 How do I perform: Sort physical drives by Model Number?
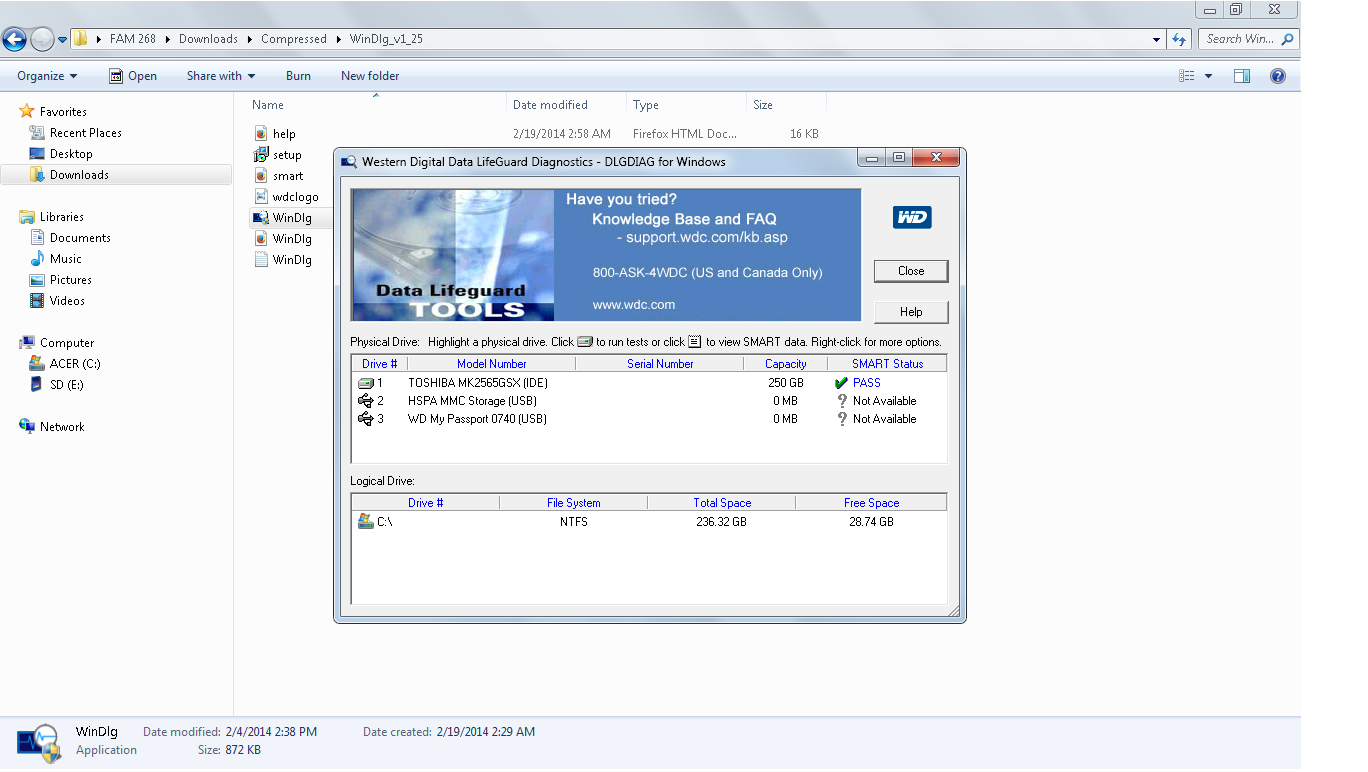[492, 364]
